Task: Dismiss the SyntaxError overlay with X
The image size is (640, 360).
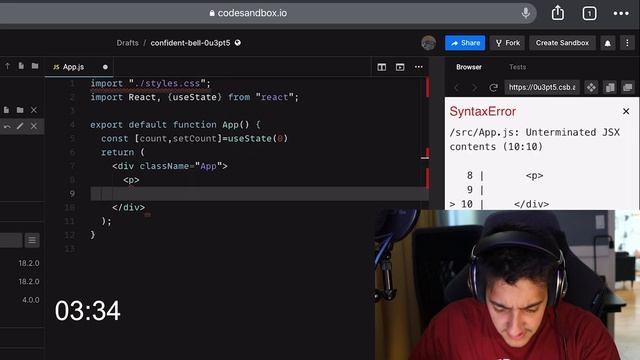Action: tap(626, 111)
